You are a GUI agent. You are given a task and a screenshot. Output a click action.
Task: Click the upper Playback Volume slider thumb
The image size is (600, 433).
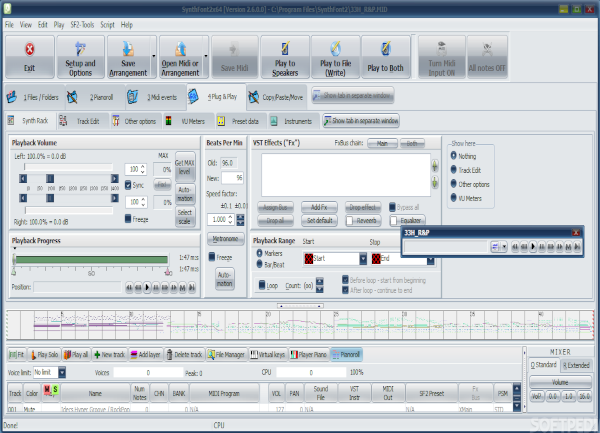(50, 179)
